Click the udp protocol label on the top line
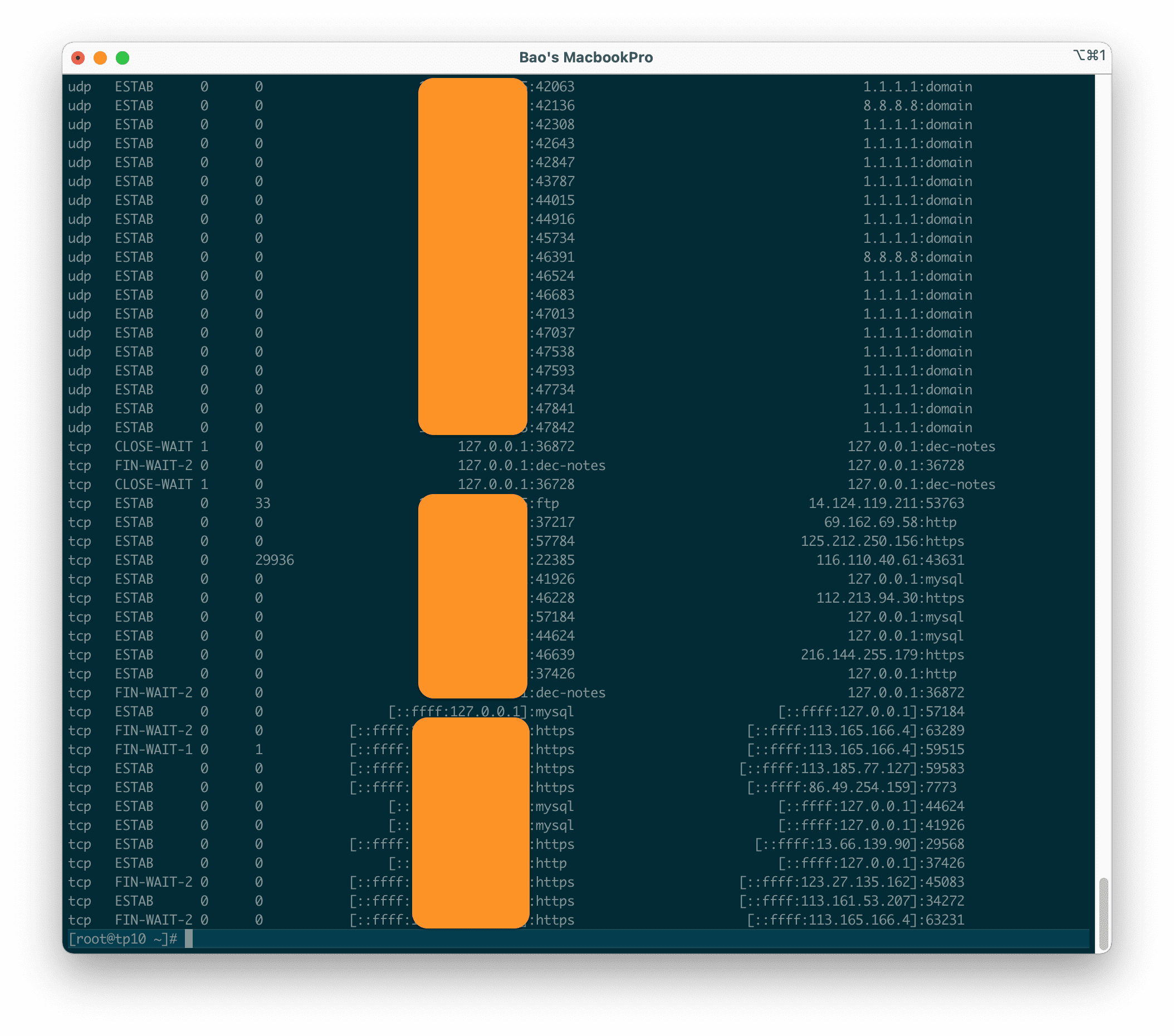This screenshot has height=1036, width=1174. 80,87
